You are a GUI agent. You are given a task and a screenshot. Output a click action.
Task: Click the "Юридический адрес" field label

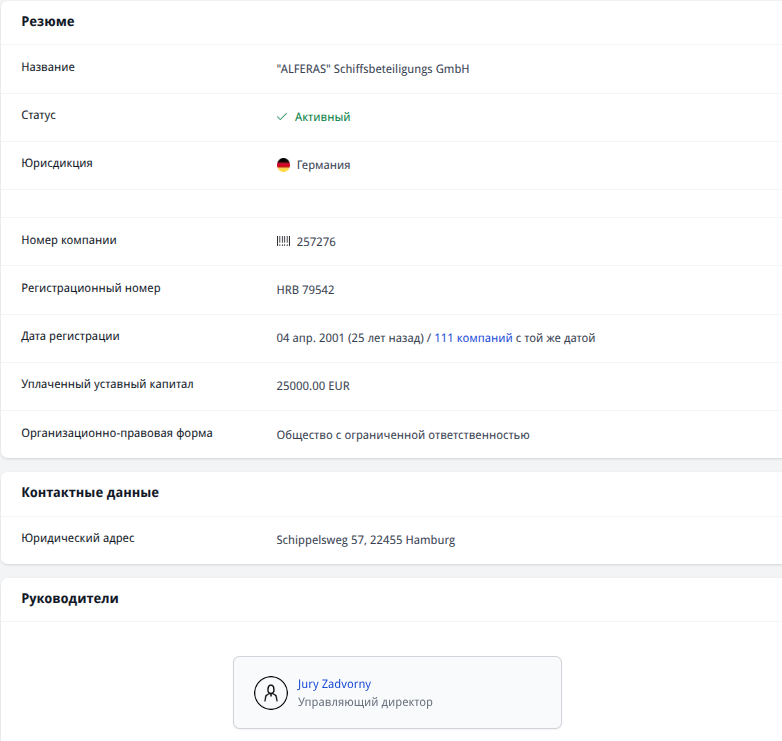pos(78,538)
